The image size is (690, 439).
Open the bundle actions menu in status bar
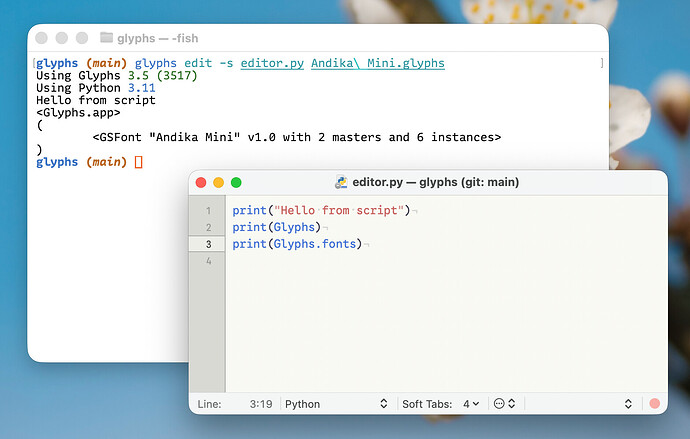coord(504,404)
